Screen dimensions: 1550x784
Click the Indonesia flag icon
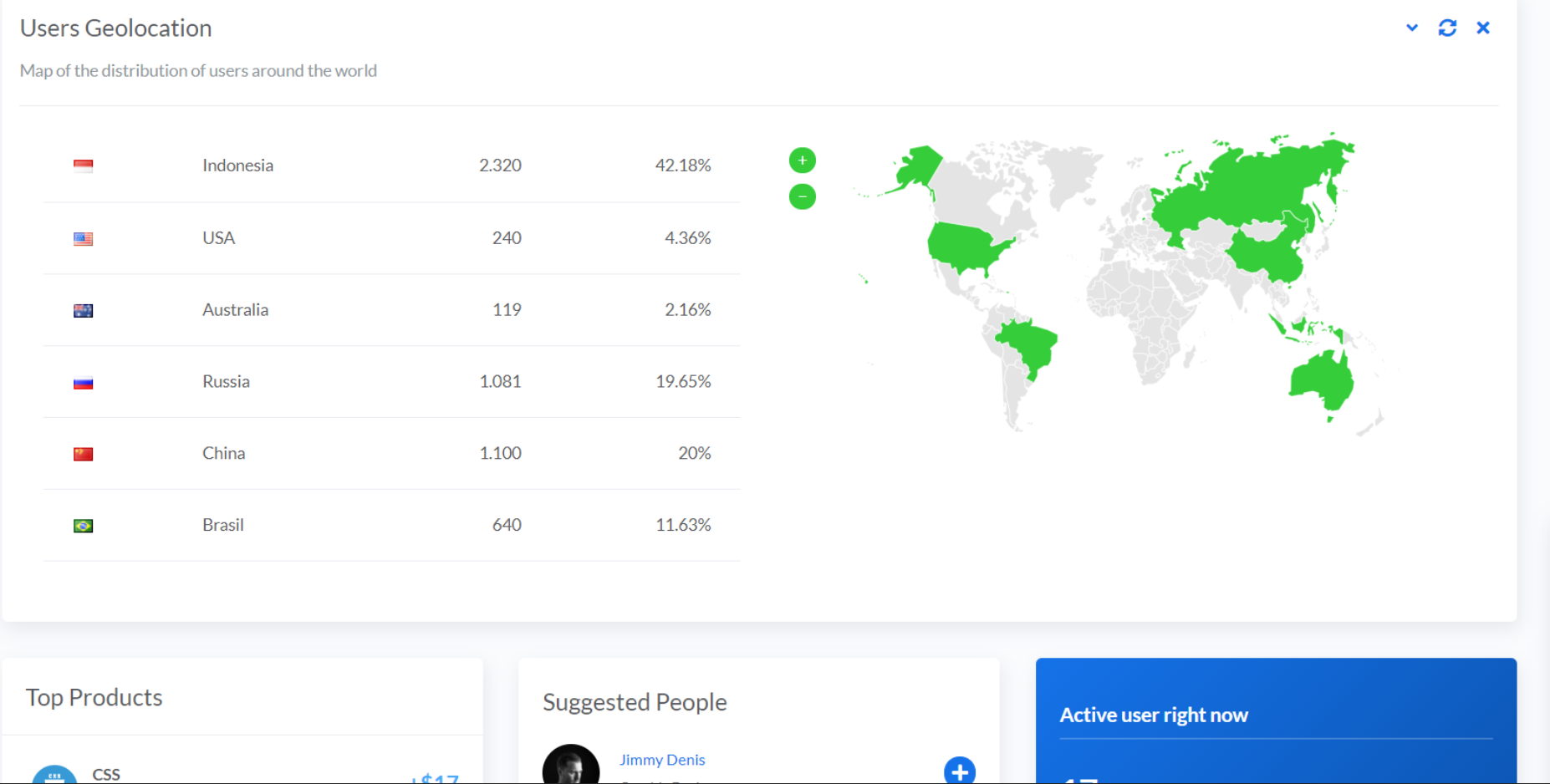pos(83,165)
